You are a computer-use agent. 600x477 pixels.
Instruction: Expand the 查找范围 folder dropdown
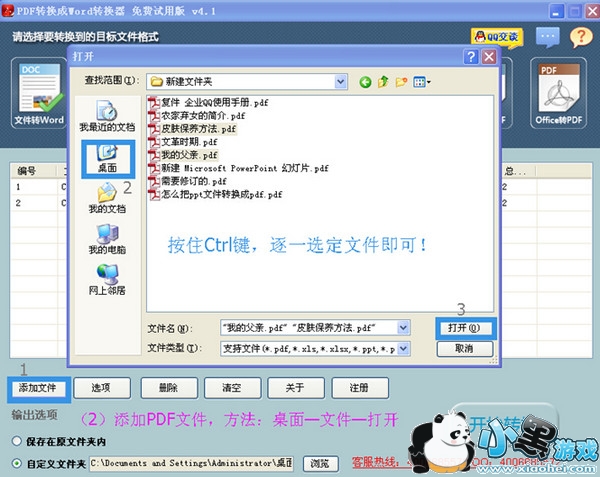pos(340,81)
